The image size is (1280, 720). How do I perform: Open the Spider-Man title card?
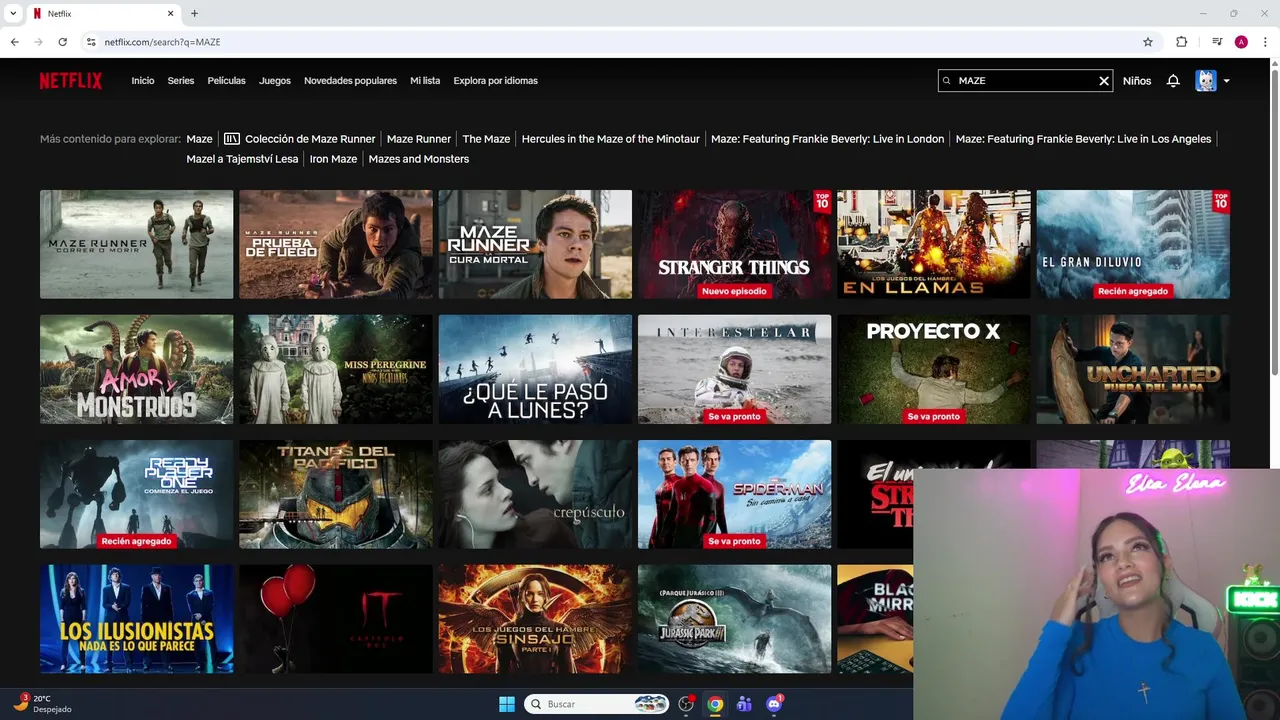click(x=734, y=494)
